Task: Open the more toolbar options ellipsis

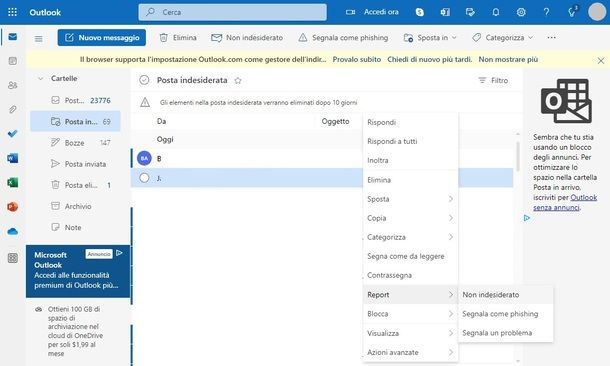Action: [x=551, y=38]
